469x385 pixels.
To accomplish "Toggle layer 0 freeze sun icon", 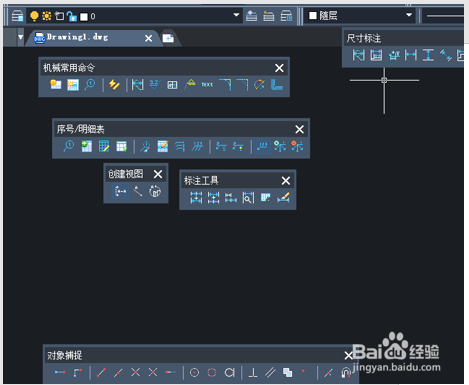I will pyautogui.click(x=47, y=16).
